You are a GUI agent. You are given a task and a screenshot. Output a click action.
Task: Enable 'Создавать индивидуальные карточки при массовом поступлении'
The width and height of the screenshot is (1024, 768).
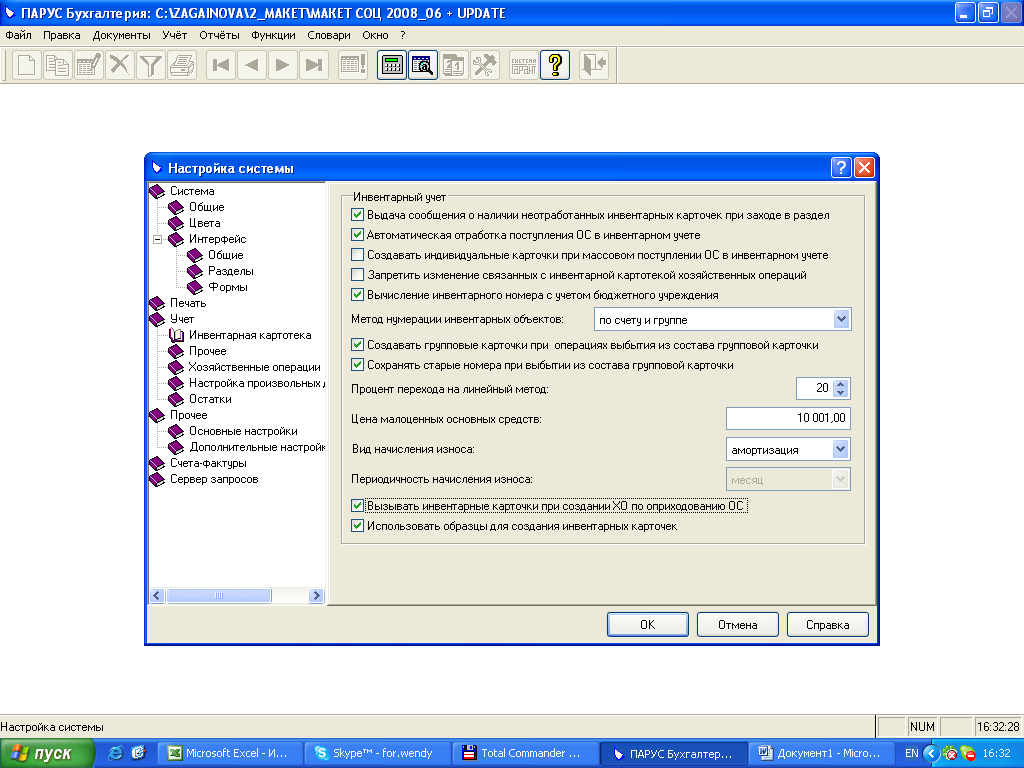pyautogui.click(x=357, y=255)
